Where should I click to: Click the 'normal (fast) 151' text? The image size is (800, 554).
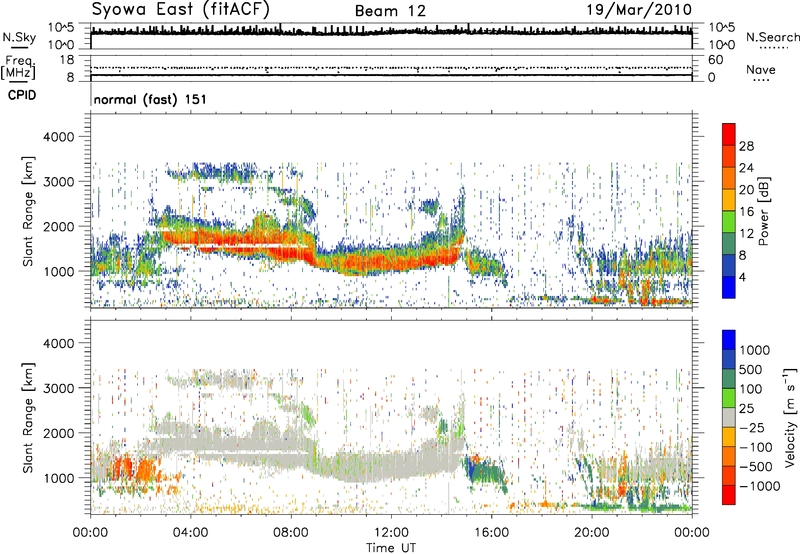pyautogui.click(x=150, y=99)
